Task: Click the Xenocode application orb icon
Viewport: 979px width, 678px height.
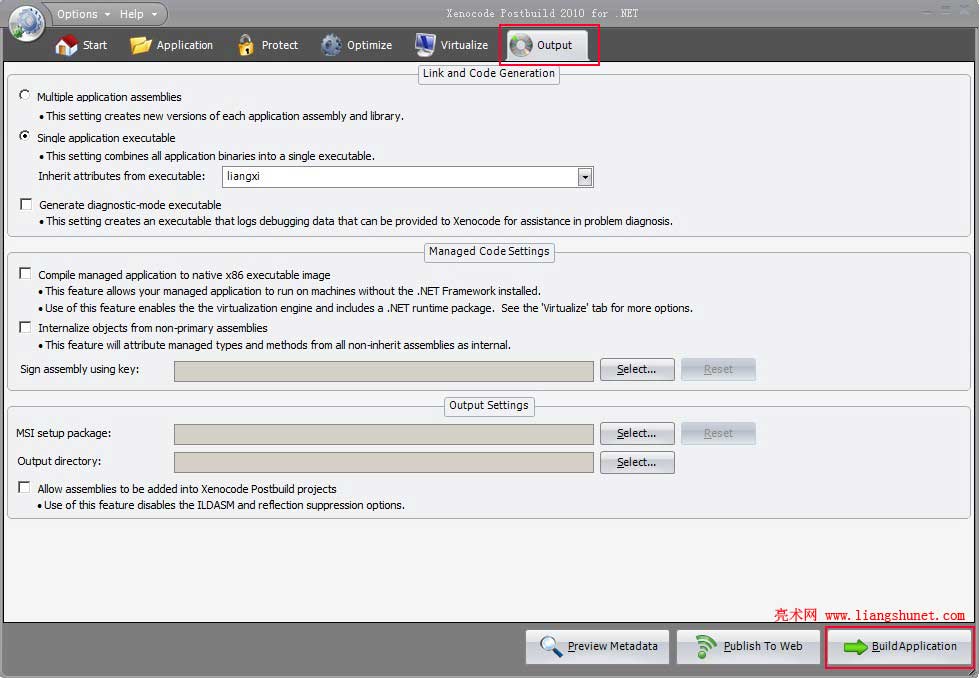Action: [26, 23]
